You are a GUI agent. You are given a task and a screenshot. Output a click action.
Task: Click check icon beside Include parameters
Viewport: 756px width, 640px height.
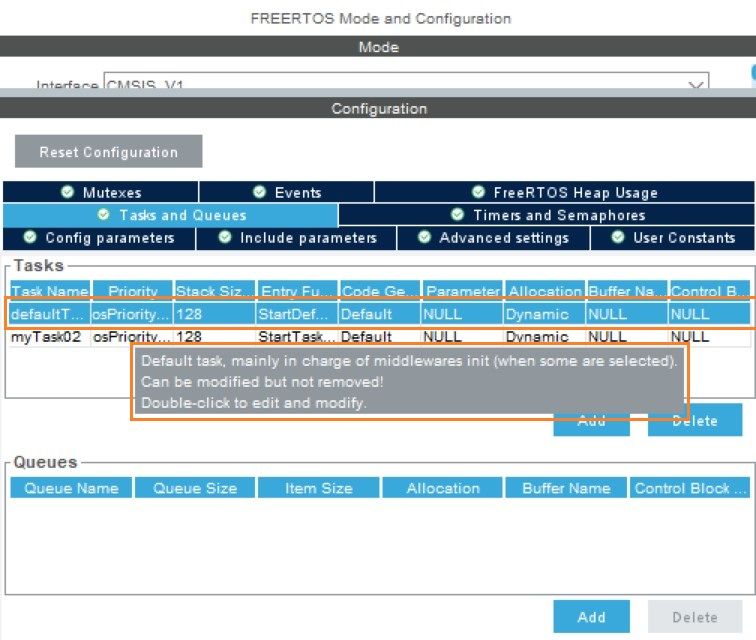pos(225,237)
